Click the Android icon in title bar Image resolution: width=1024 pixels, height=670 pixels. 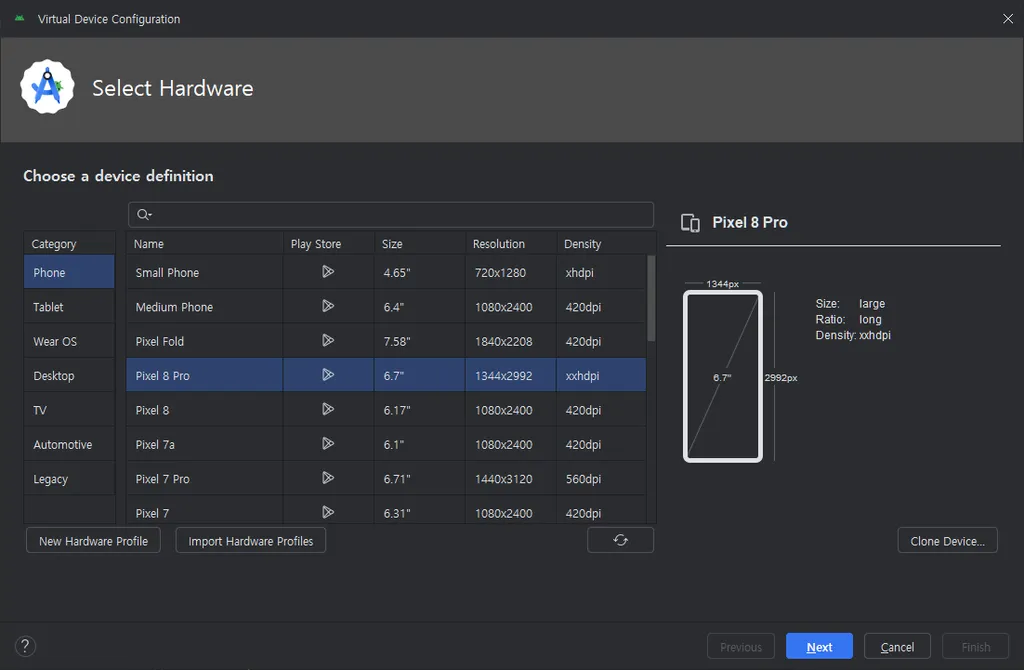pos(20,18)
